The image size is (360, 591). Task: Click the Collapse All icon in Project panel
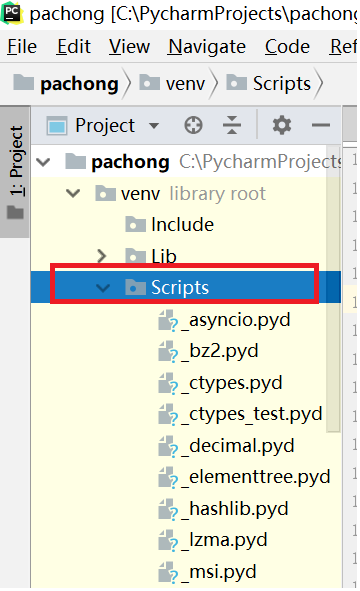point(232,125)
